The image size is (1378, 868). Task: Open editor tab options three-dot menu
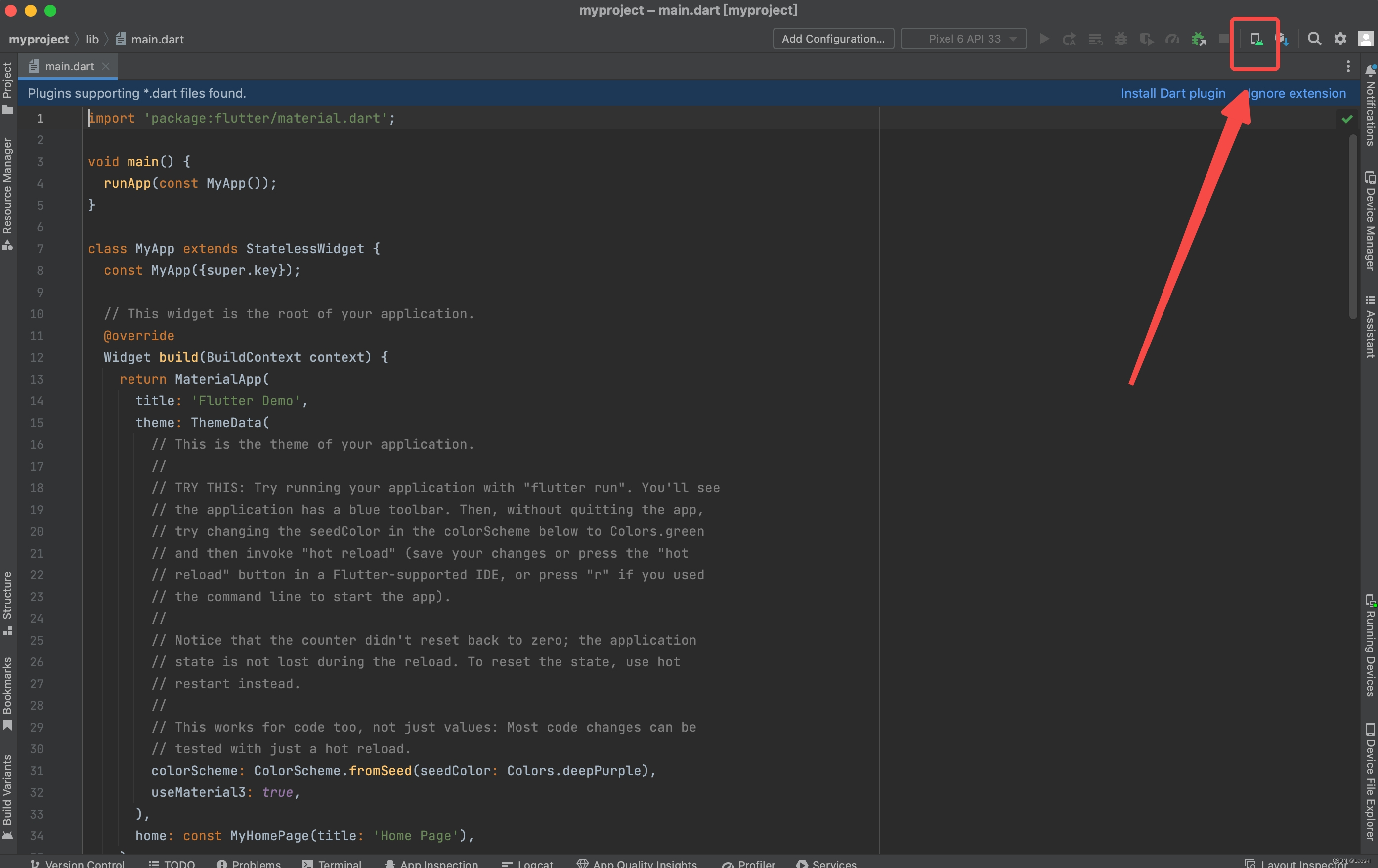1348,66
